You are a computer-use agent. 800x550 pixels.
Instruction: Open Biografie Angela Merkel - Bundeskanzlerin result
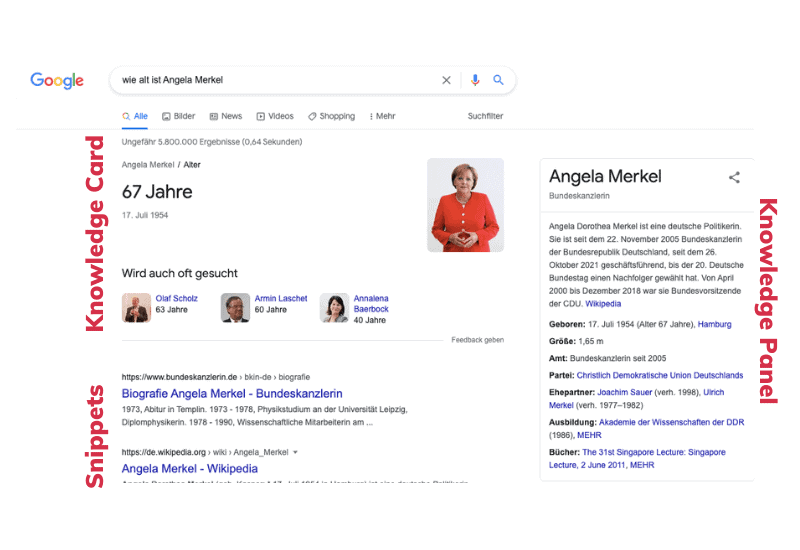[232, 393]
